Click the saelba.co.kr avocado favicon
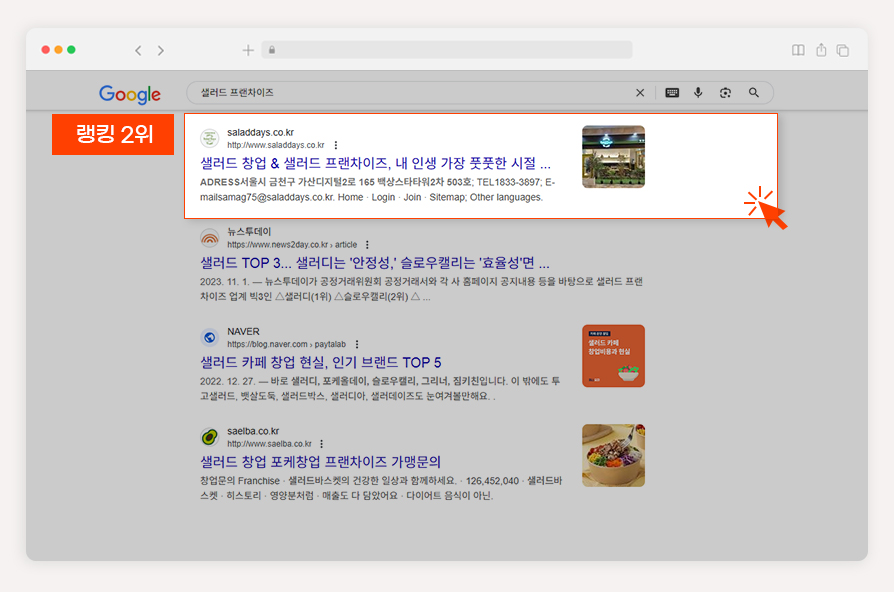894x592 pixels. [209, 437]
